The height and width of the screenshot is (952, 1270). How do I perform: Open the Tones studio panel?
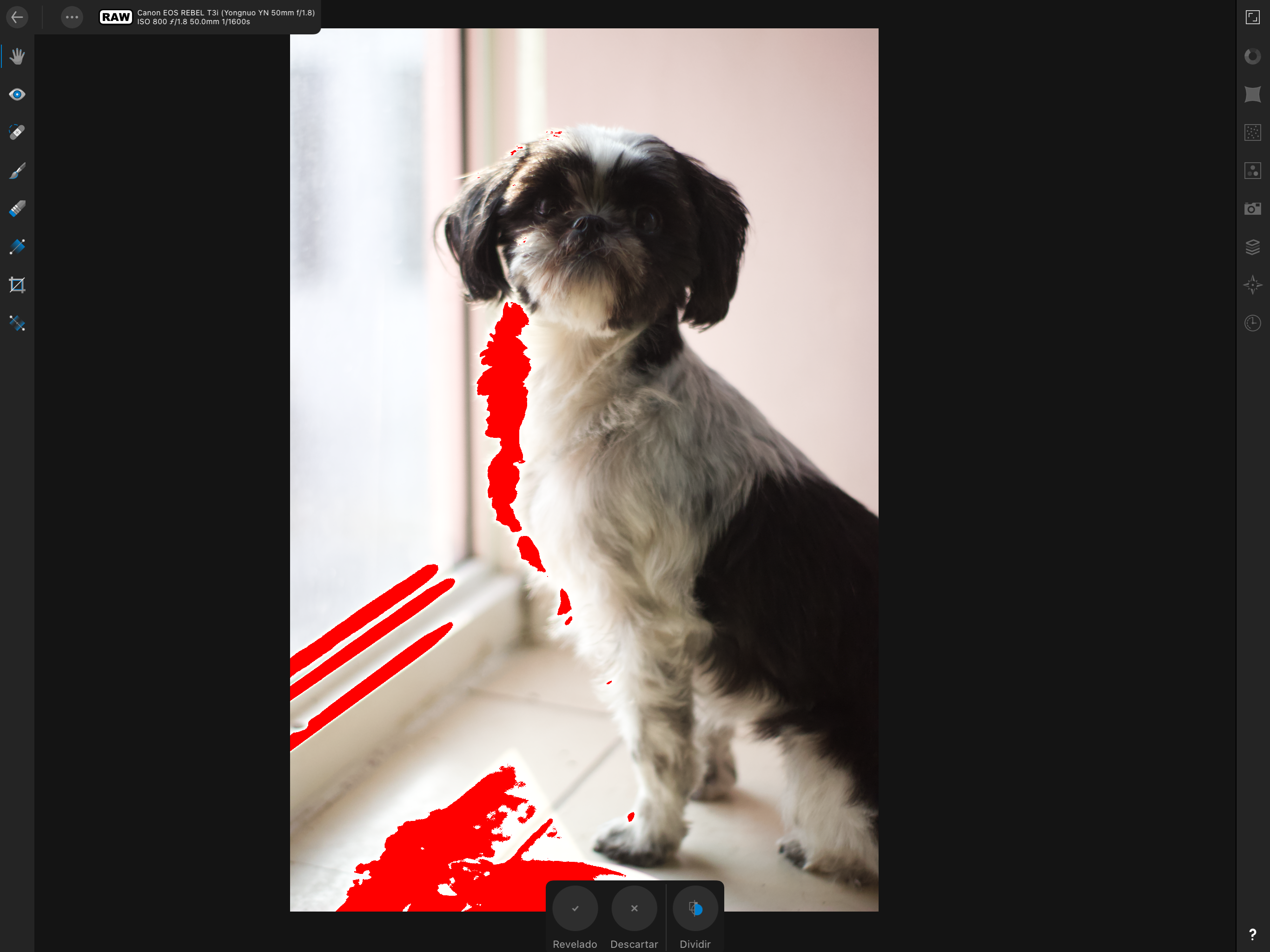pyautogui.click(x=1253, y=171)
